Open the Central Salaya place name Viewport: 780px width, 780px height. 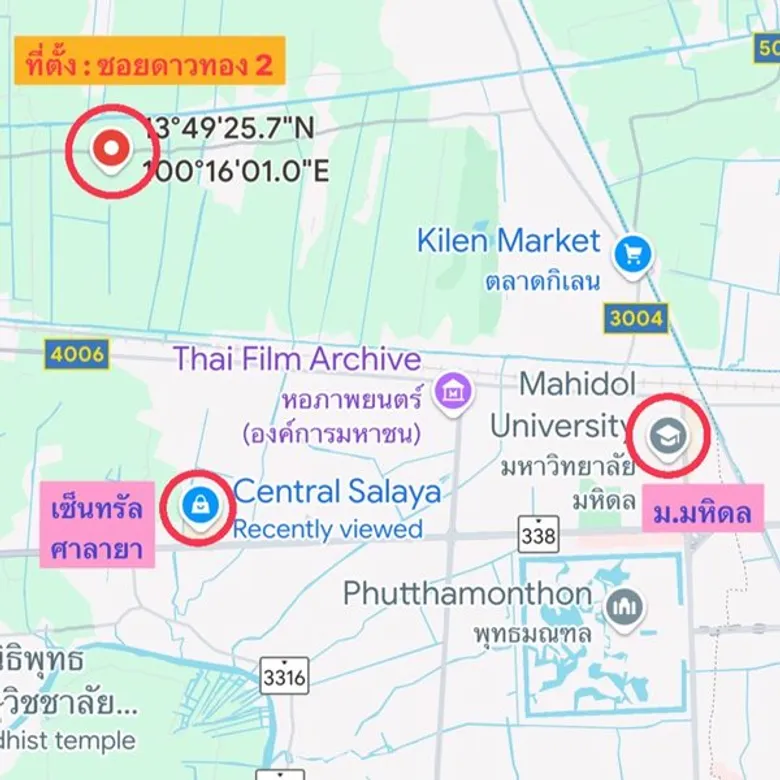point(337,491)
